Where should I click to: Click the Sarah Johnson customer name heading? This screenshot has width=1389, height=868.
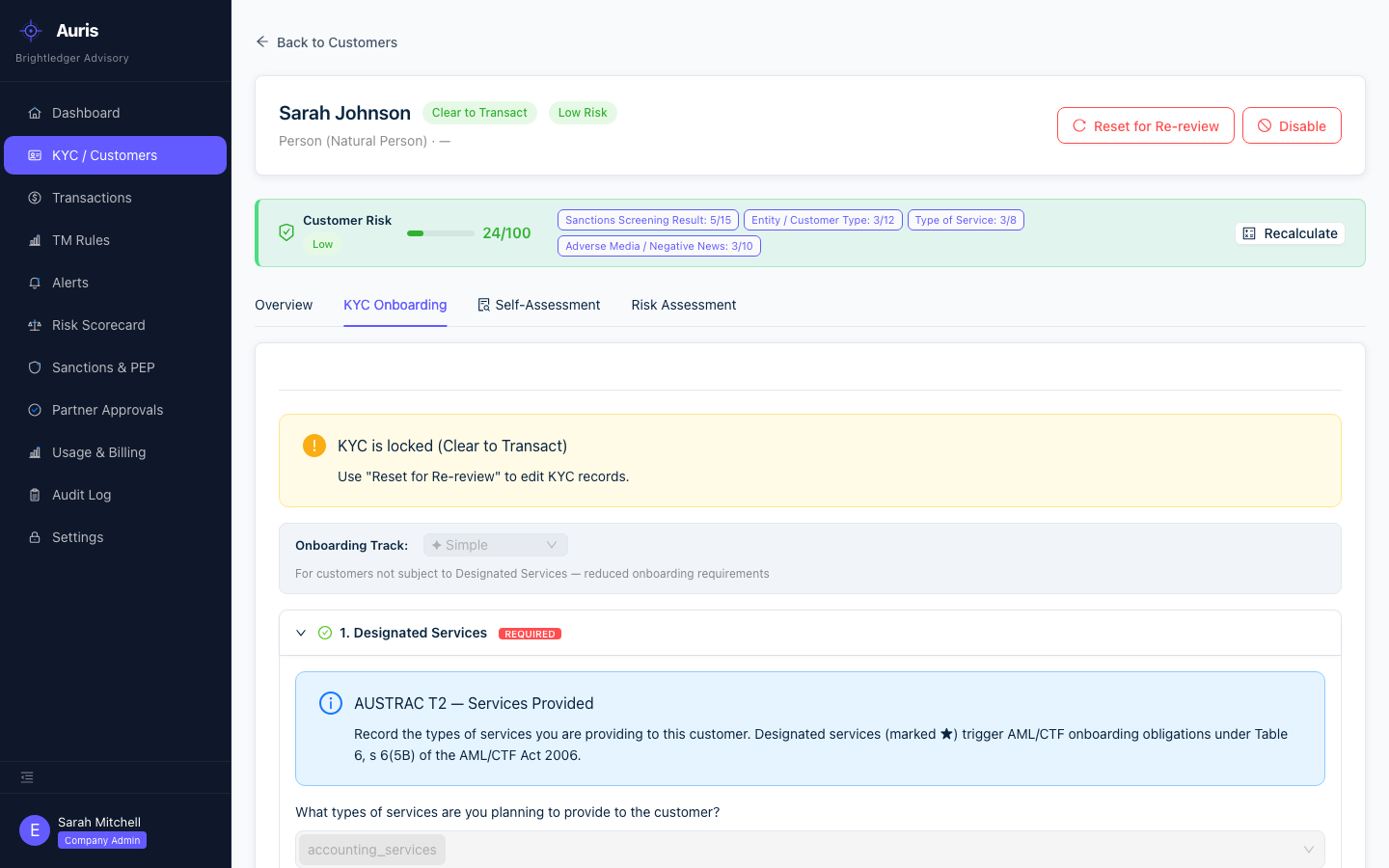pyautogui.click(x=344, y=113)
